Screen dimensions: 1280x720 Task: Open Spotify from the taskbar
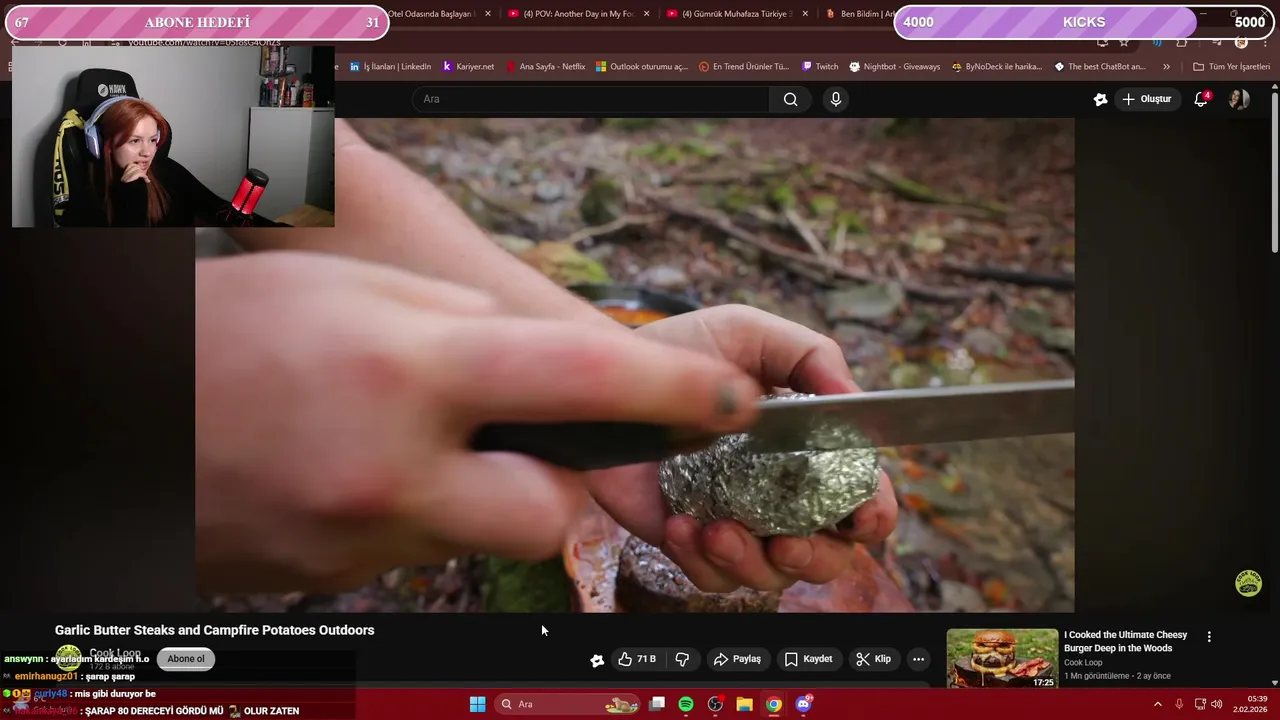click(x=686, y=704)
